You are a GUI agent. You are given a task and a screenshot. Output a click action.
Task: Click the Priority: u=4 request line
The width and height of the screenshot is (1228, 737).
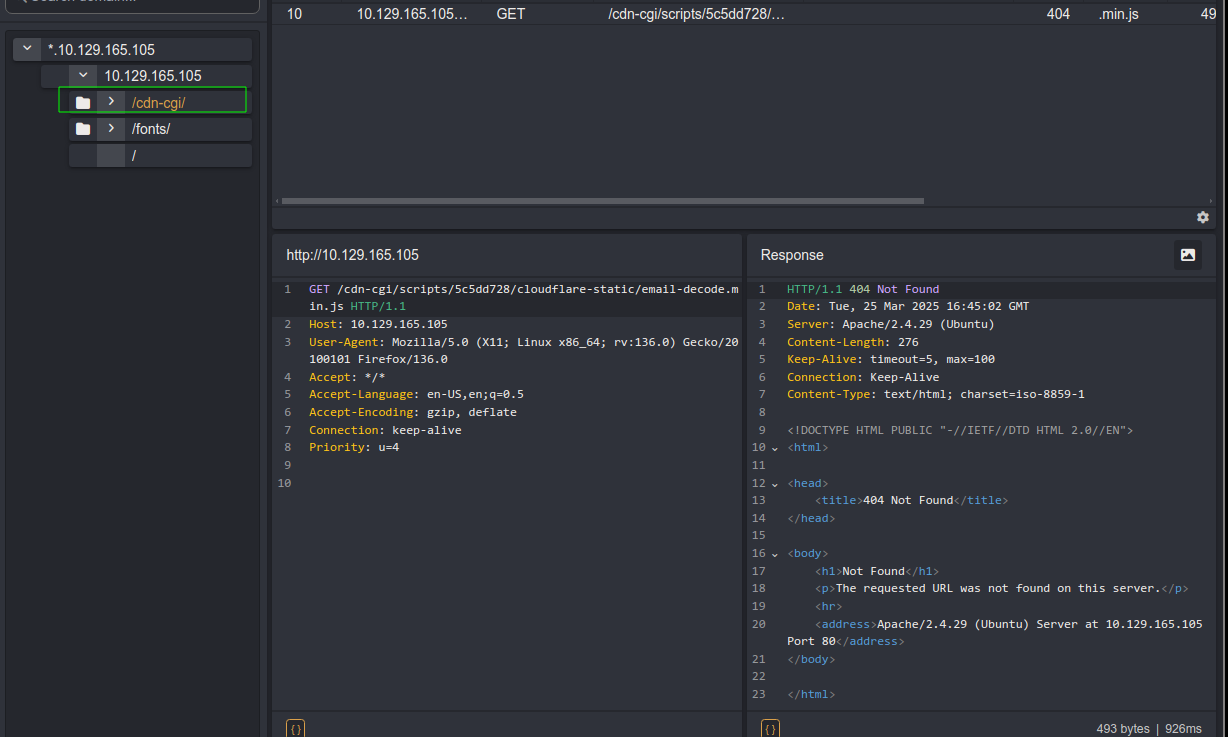click(x=354, y=447)
